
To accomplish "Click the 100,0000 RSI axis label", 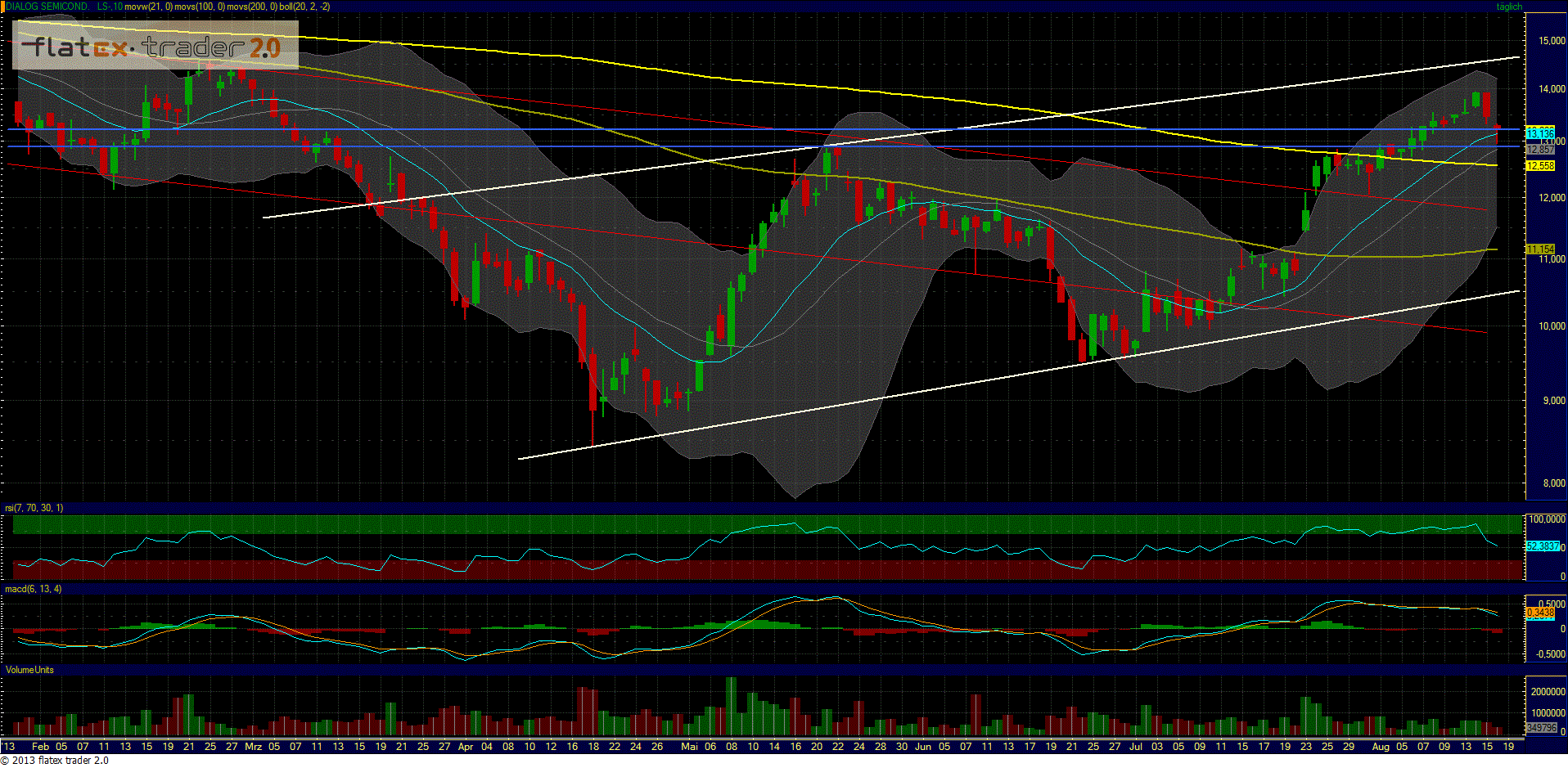I will pos(1548,519).
